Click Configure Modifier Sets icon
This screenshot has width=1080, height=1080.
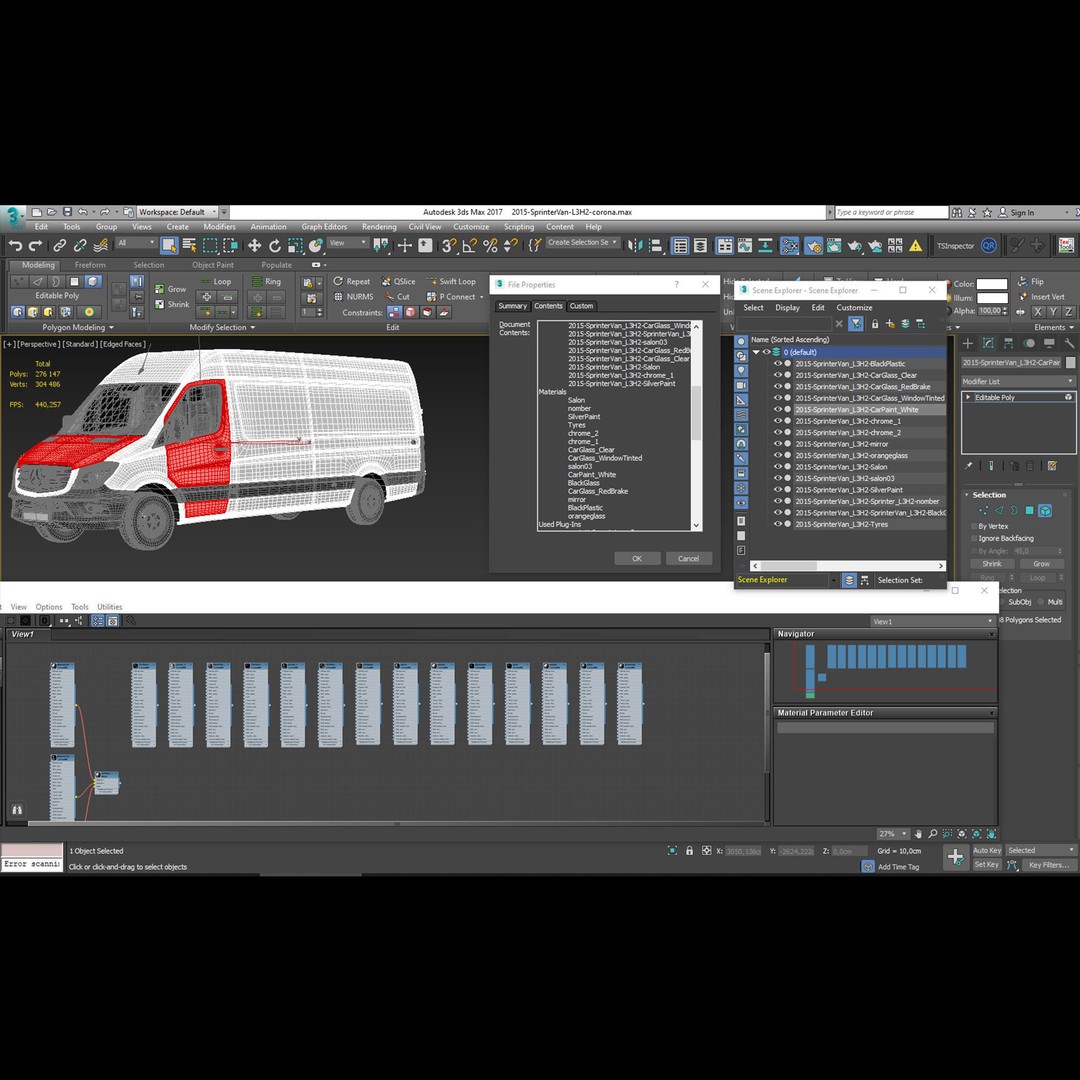[x=1052, y=466]
